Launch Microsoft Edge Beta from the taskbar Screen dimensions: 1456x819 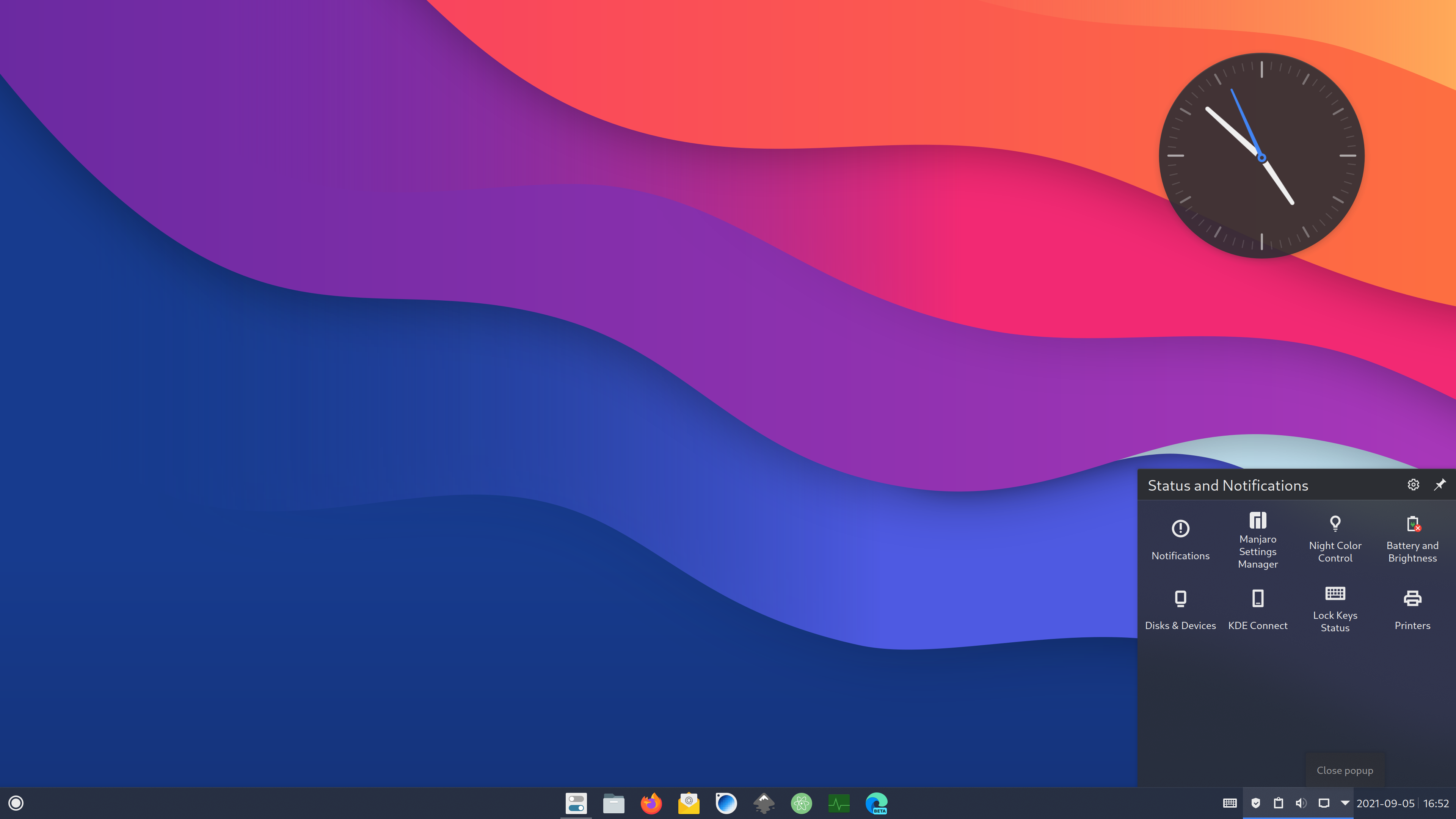877,803
